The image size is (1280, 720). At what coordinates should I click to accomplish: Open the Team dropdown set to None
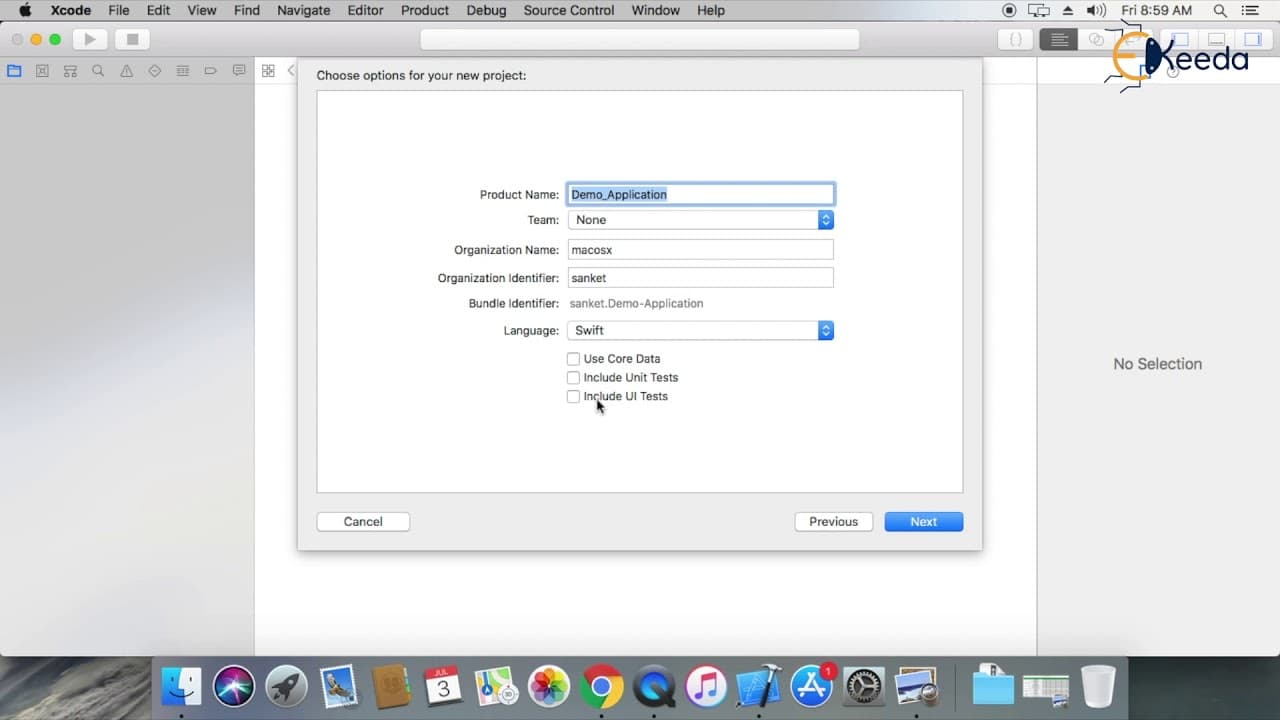[x=701, y=220]
